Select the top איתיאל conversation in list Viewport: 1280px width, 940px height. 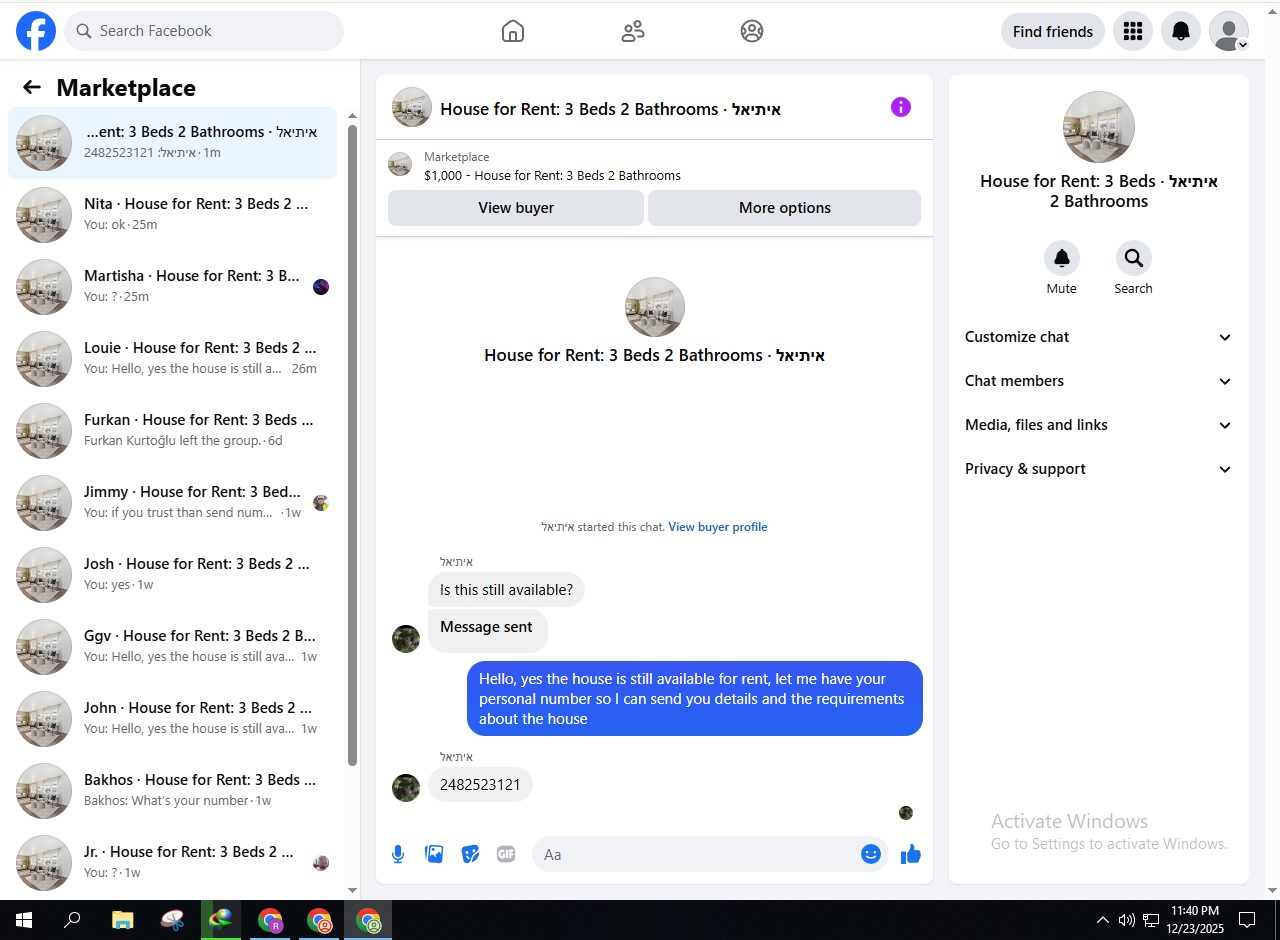pos(172,143)
